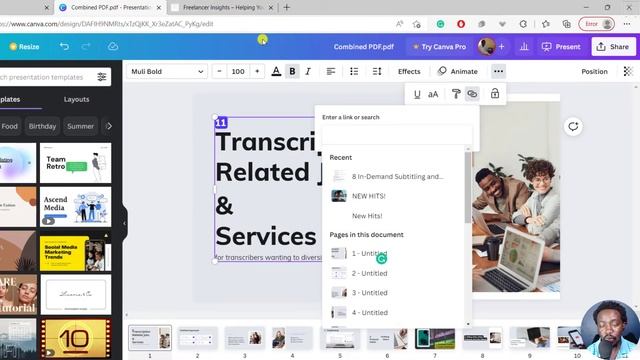Switch to Freelancer Insights browser tab
The width and height of the screenshot is (640, 360).
(223, 7)
